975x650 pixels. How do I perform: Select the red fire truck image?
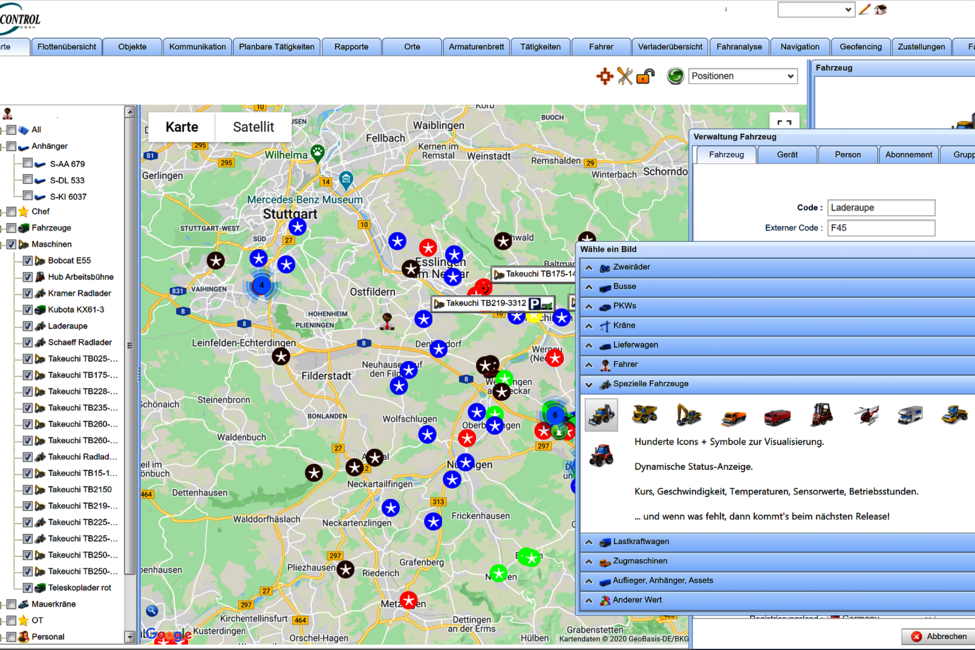click(x=777, y=416)
